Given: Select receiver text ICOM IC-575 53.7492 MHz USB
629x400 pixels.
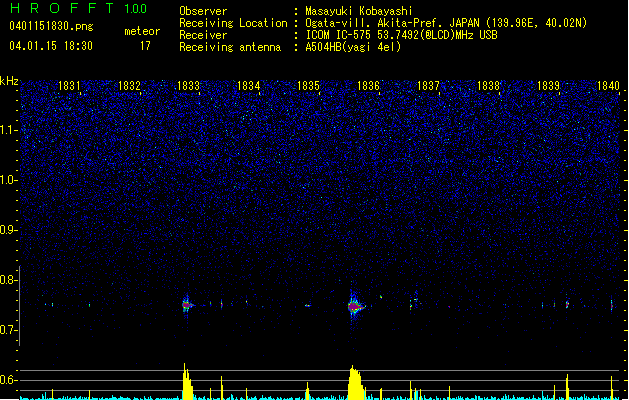Looking at the screenshot, I should pos(402,35).
